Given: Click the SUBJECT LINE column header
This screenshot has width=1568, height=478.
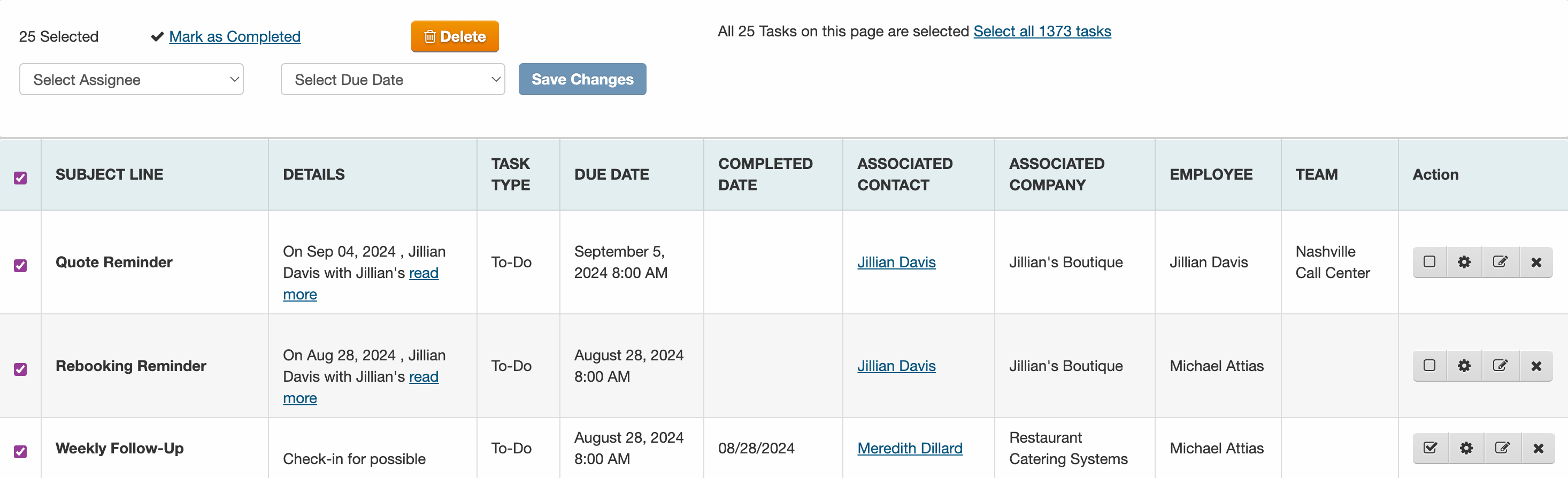Looking at the screenshot, I should [x=110, y=175].
